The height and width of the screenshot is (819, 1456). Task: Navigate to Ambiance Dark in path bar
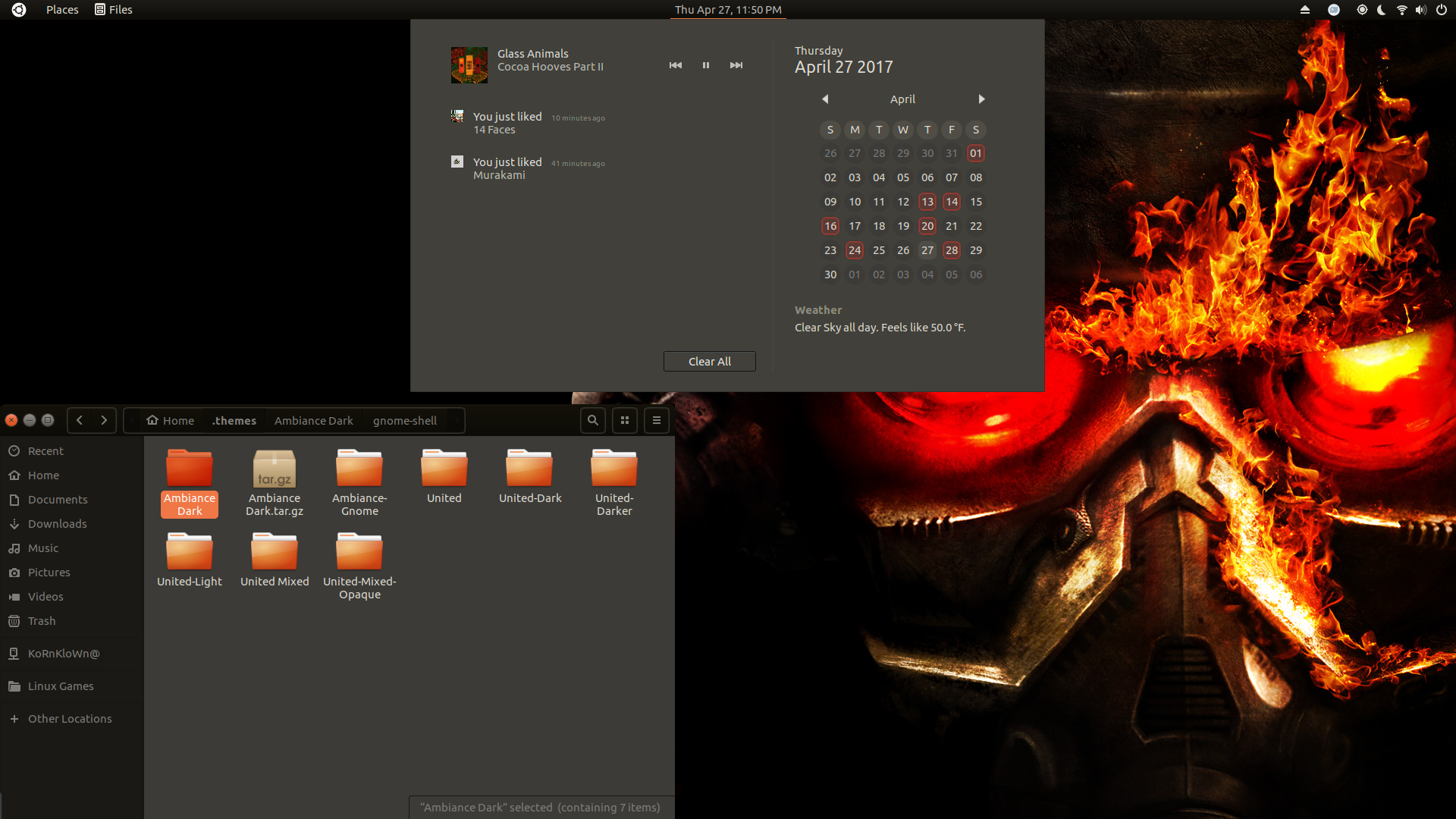click(x=314, y=421)
